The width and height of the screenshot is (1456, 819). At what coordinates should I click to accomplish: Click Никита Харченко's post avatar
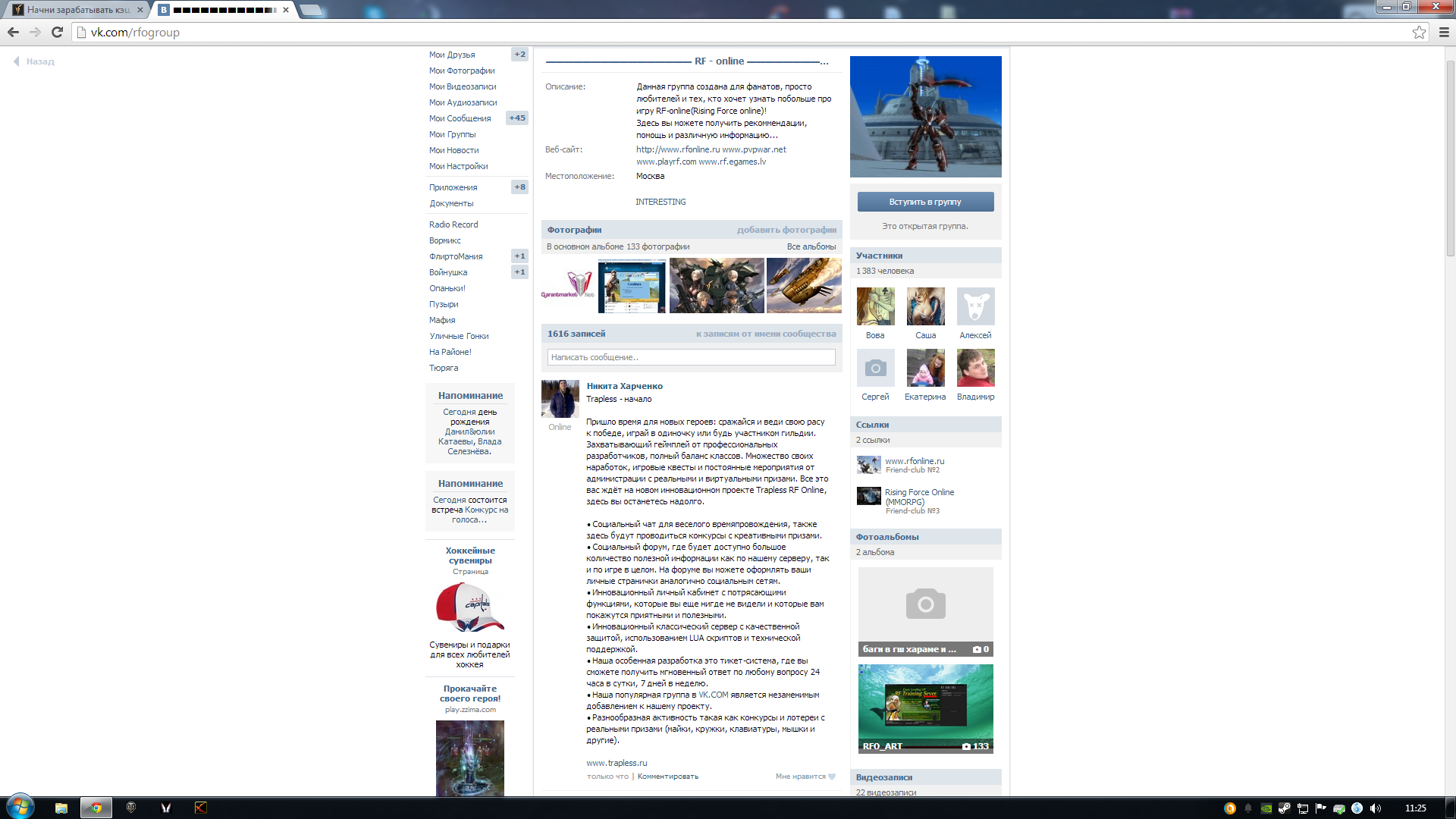(x=560, y=399)
